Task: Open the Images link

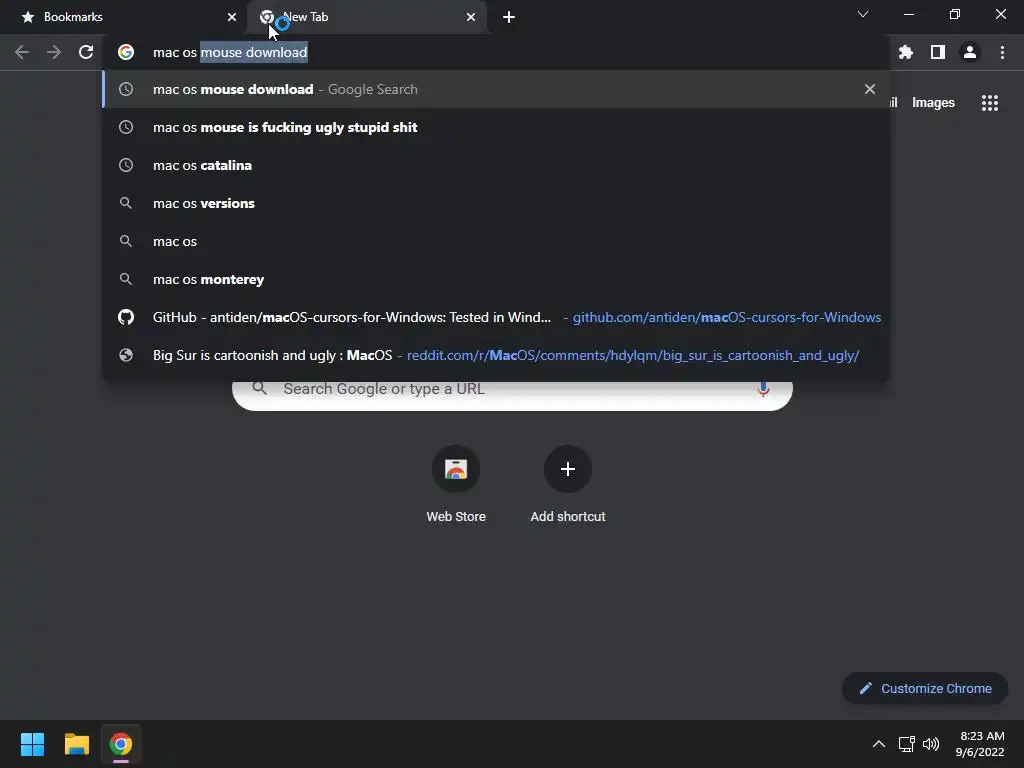Action: [x=933, y=103]
